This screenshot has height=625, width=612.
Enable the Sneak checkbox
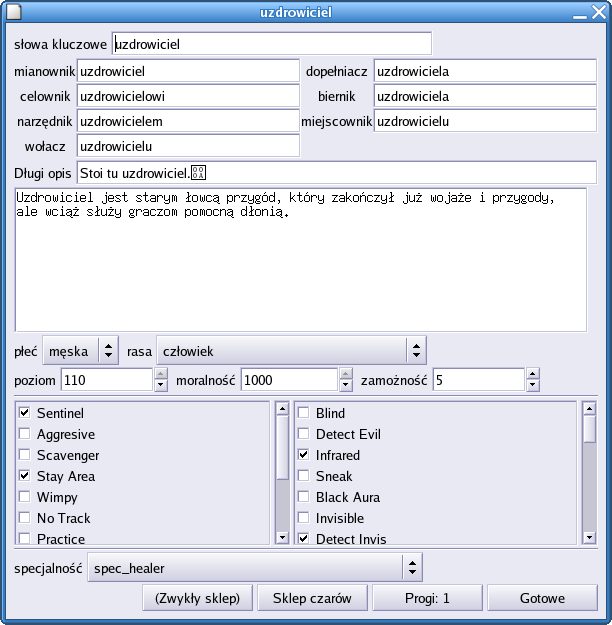[x=303, y=476]
